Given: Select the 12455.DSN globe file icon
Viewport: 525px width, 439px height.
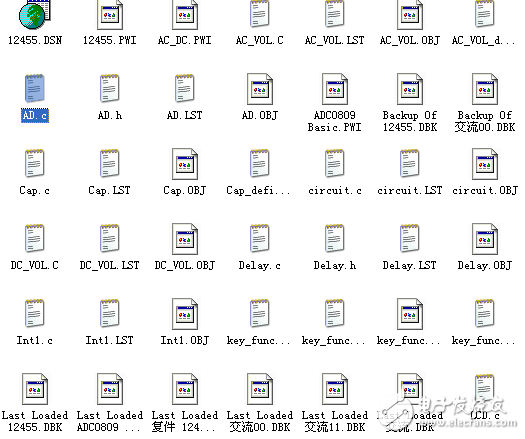Looking at the screenshot, I should click(x=34, y=14).
